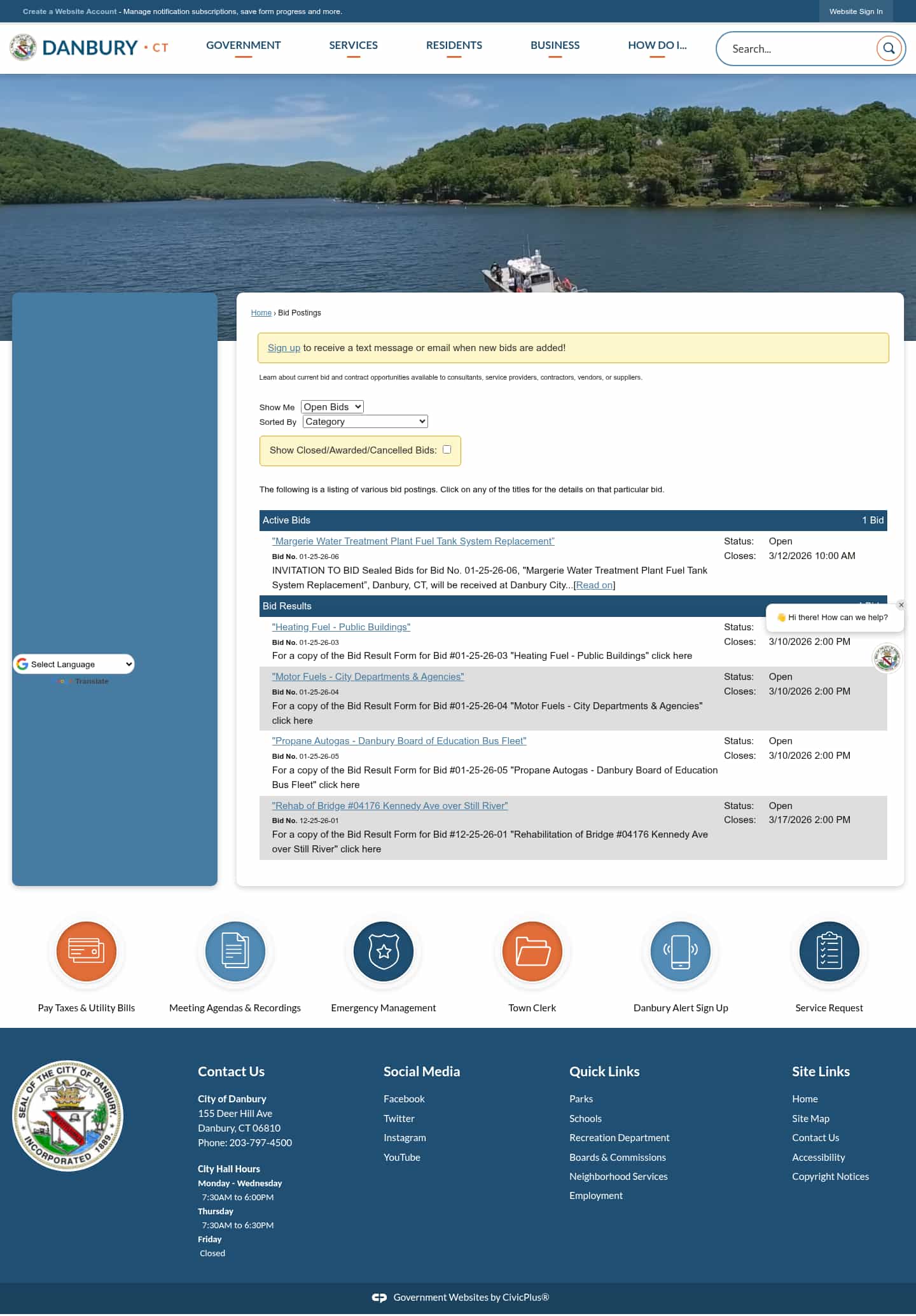
Task: Open the Residents menu
Action: (x=454, y=45)
